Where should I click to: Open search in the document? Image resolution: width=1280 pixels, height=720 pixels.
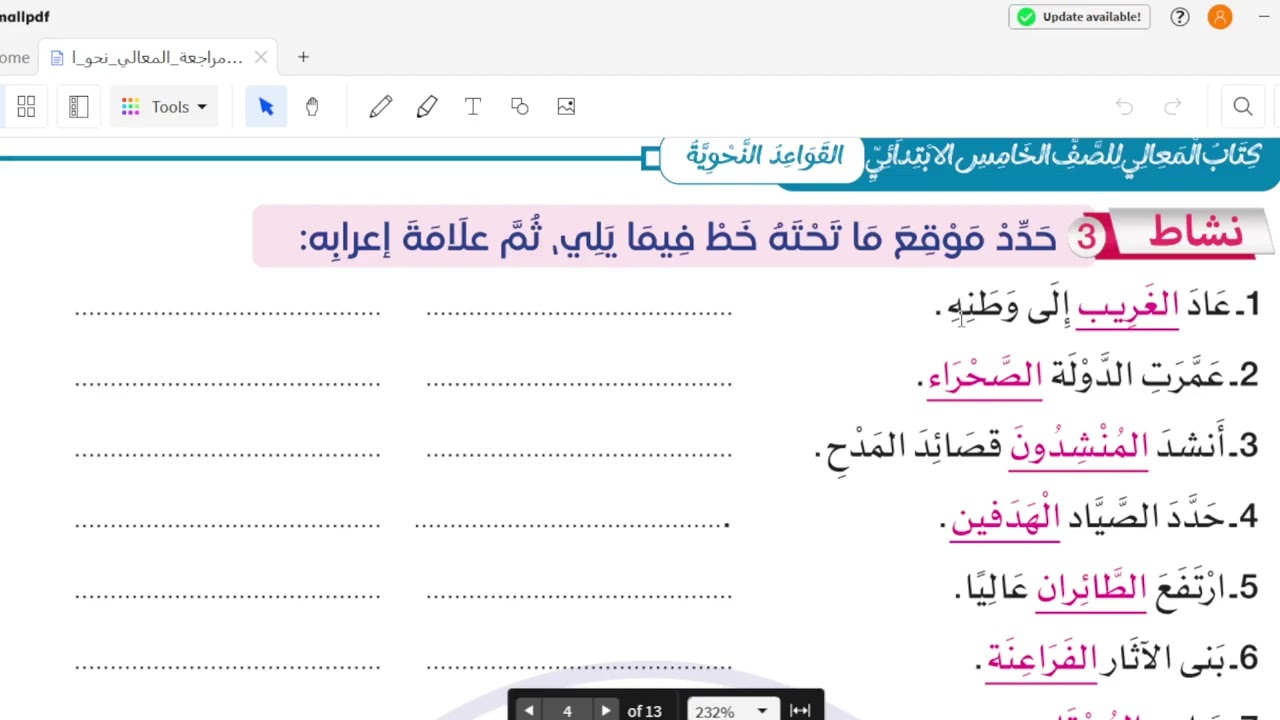(1243, 106)
